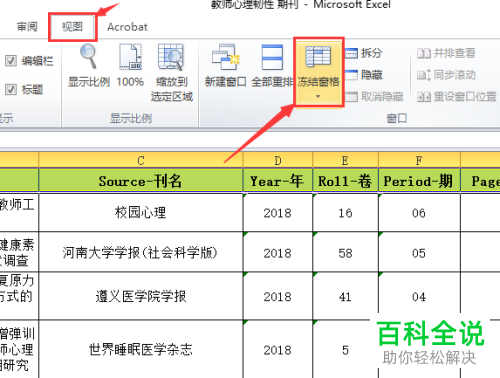
Task: Select cell 世界睡眠医学杂志
Action: point(141,349)
